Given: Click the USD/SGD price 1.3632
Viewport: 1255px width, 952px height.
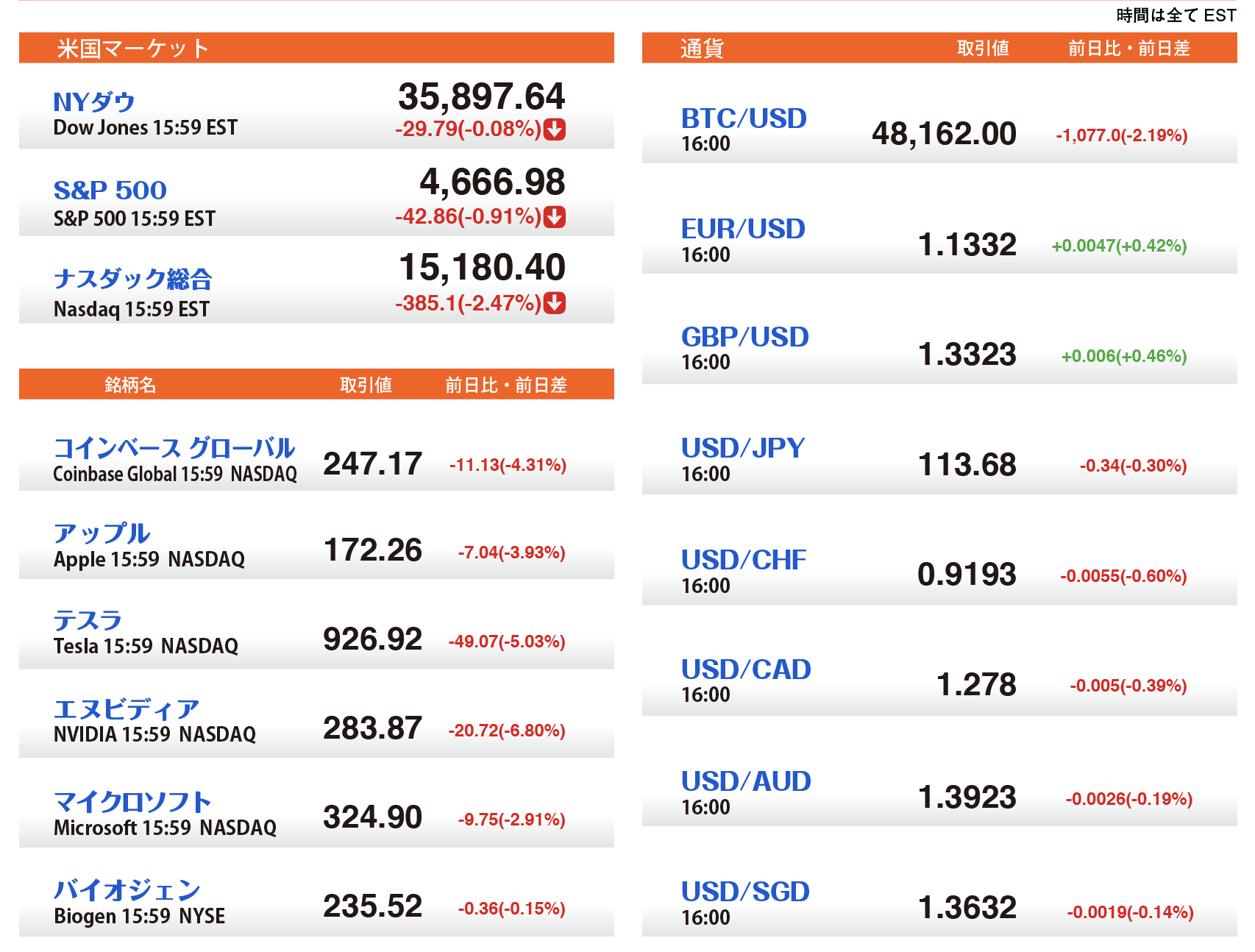Looking at the screenshot, I should coord(967,908).
